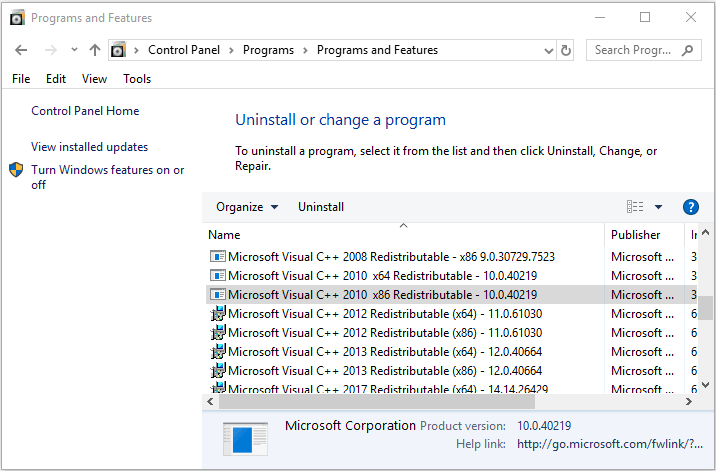Click vertical scrollbar down arrow
This screenshot has height=471, width=716.
705,385
